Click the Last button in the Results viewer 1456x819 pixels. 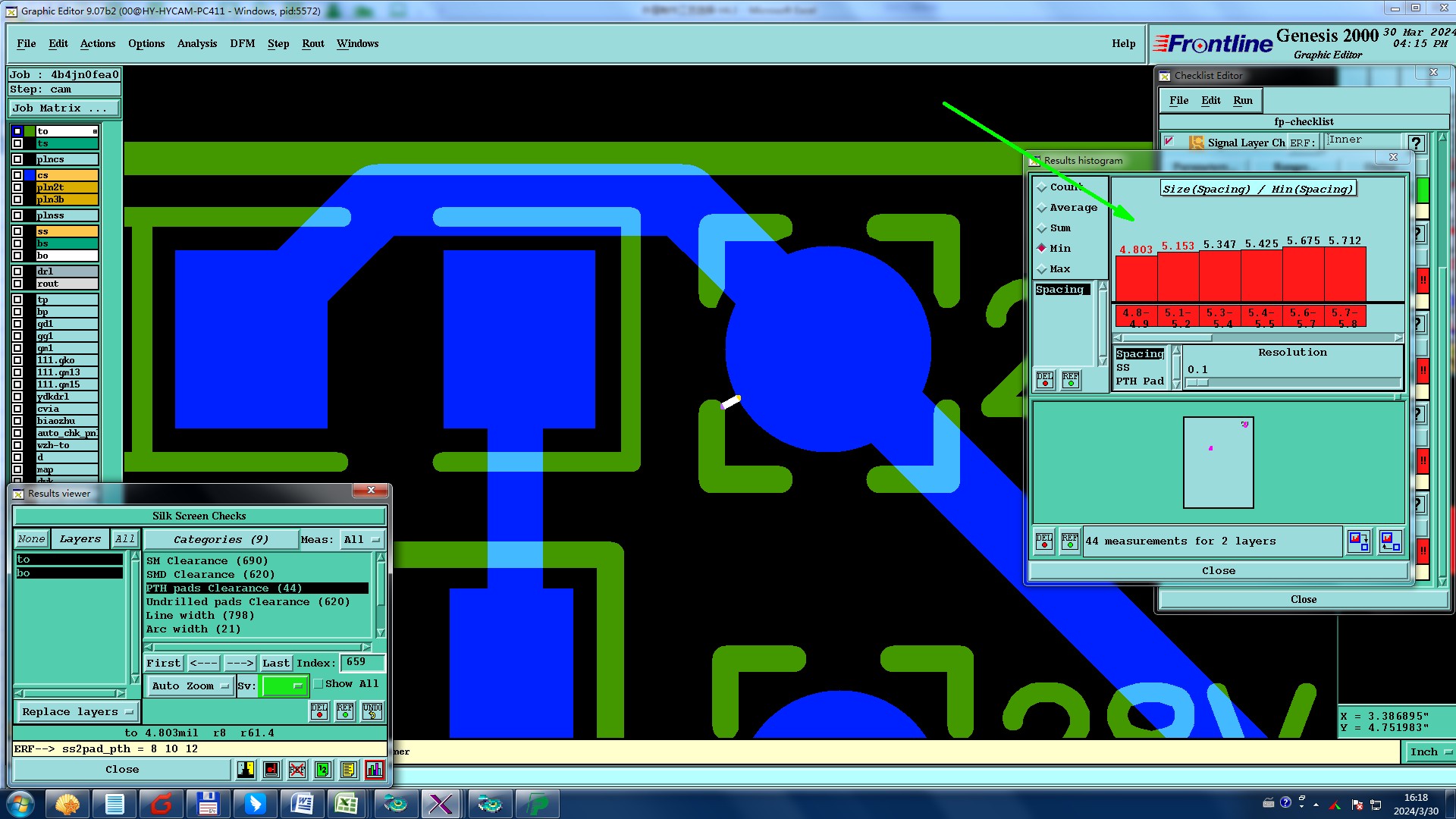pyautogui.click(x=275, y=664)
